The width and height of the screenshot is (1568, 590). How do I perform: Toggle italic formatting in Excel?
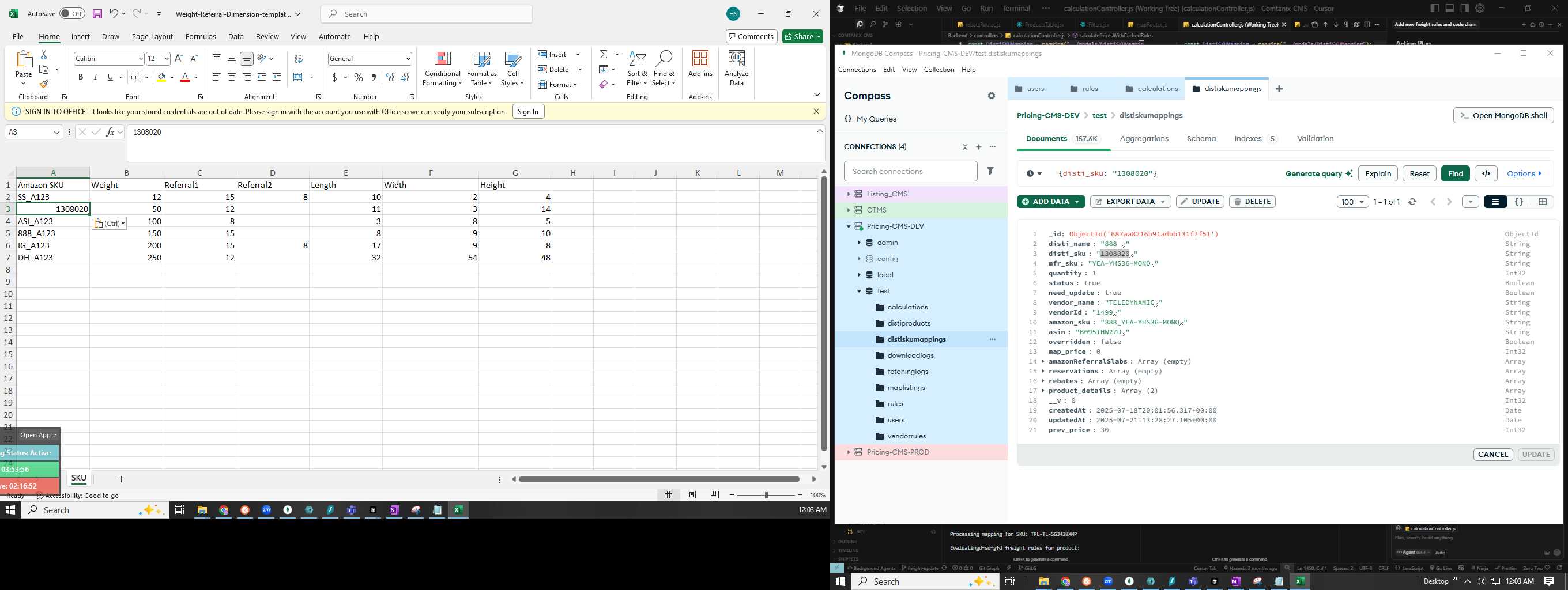coord(95,77)
